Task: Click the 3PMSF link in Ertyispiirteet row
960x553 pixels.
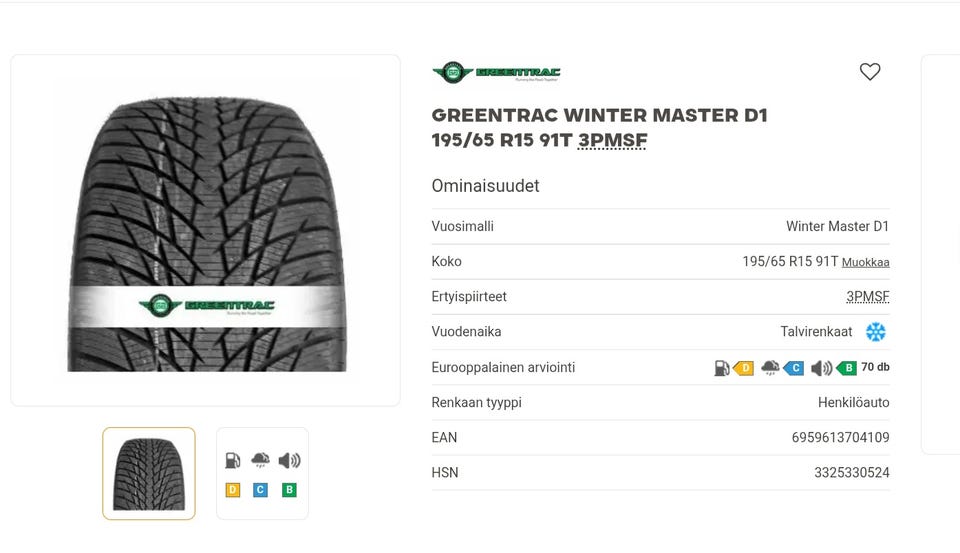Action: tap(868, 297)
